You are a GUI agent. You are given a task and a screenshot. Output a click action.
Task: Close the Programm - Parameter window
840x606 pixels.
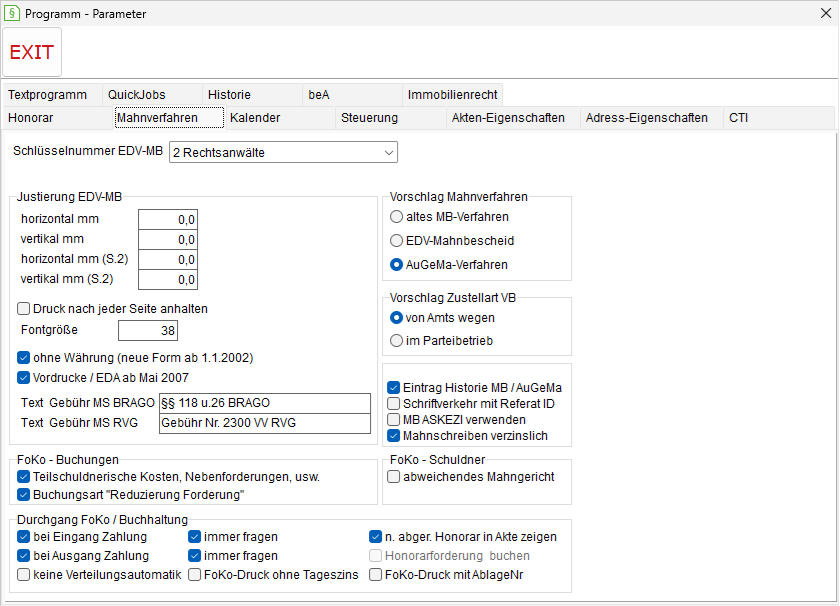coord(826,13)
